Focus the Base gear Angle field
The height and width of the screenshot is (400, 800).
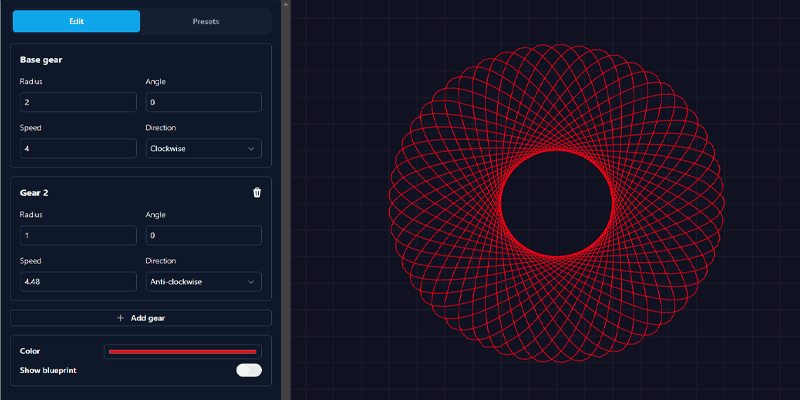204,102
